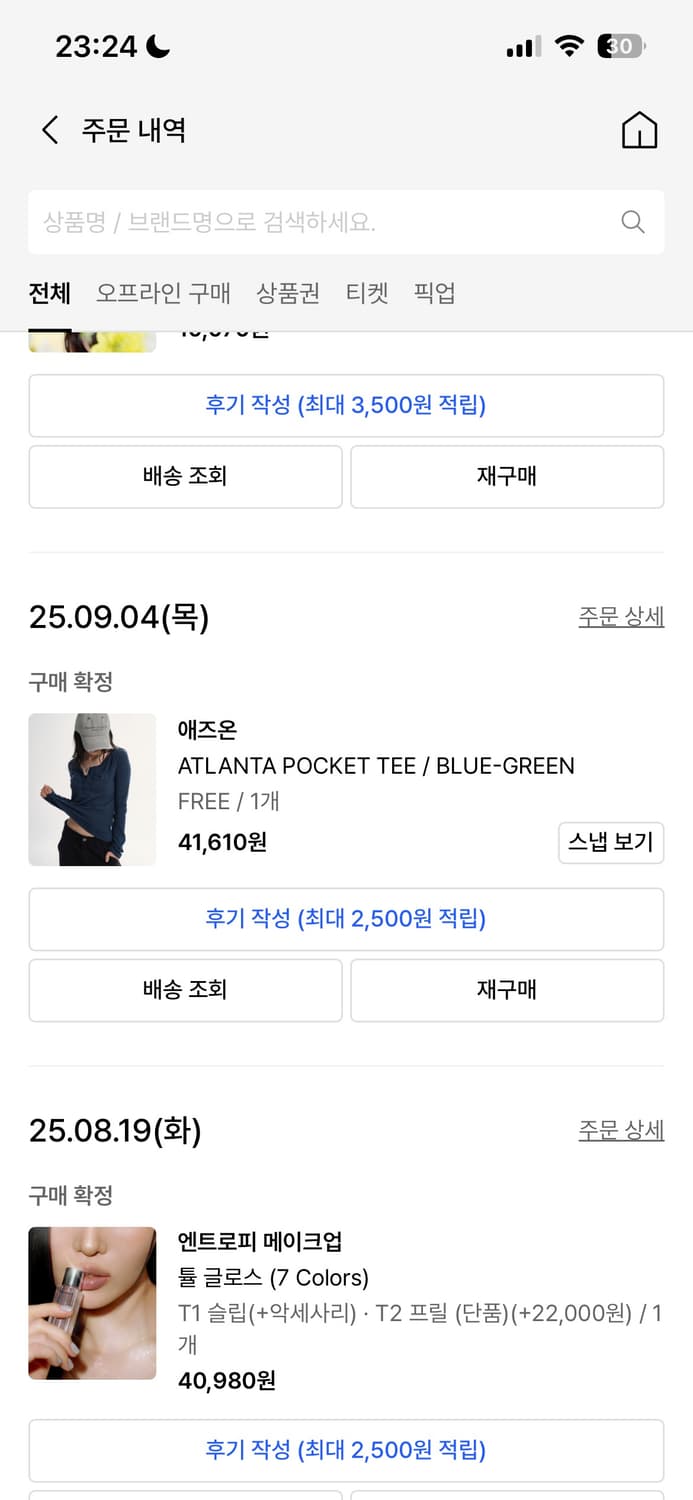Go to home via house icon
This screenshot has width=693, height=1500.
point(639,130)
